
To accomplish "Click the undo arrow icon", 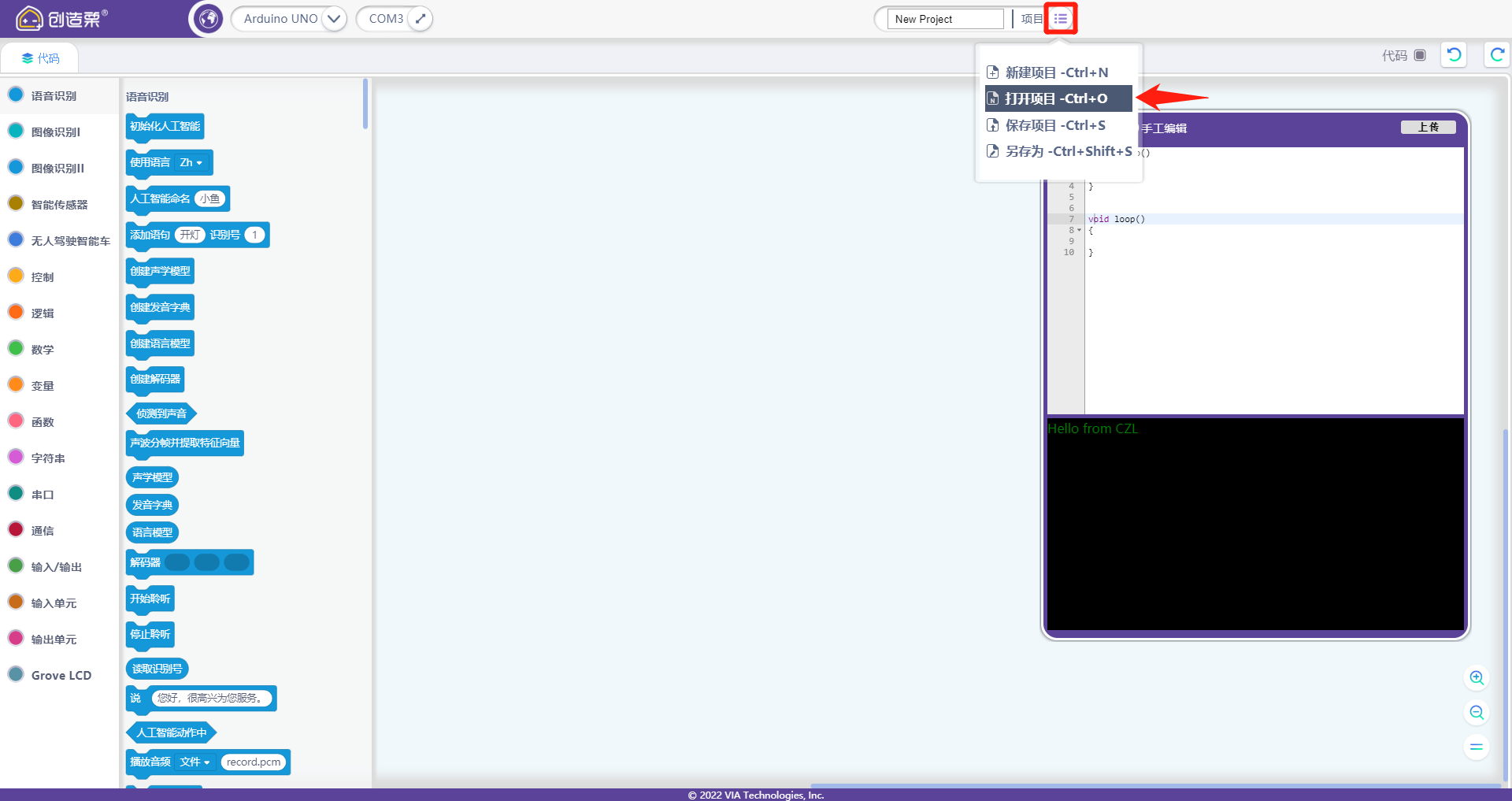I will (x=1454, y=54).
